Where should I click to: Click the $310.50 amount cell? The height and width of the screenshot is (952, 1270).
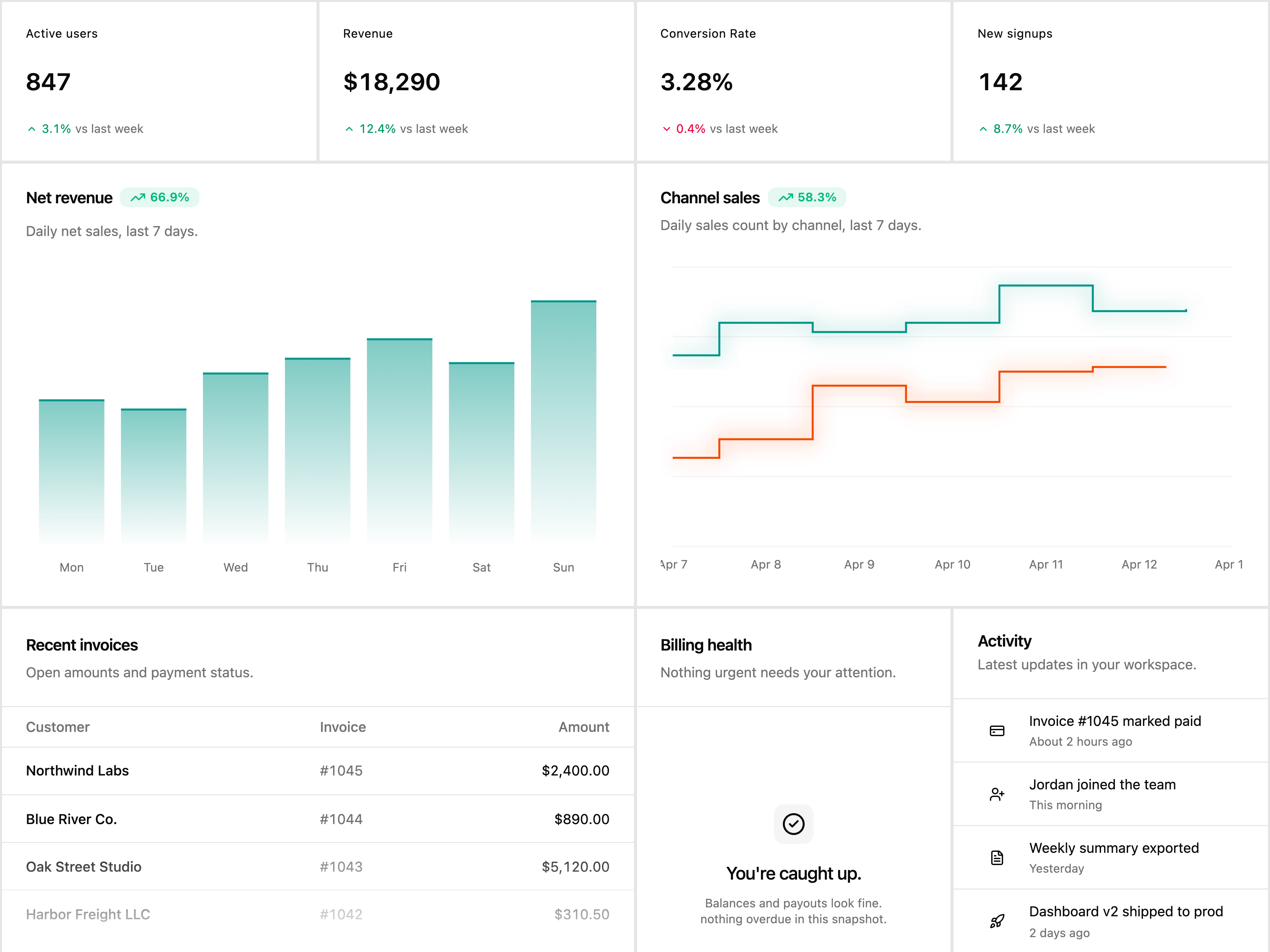[582, 914]
